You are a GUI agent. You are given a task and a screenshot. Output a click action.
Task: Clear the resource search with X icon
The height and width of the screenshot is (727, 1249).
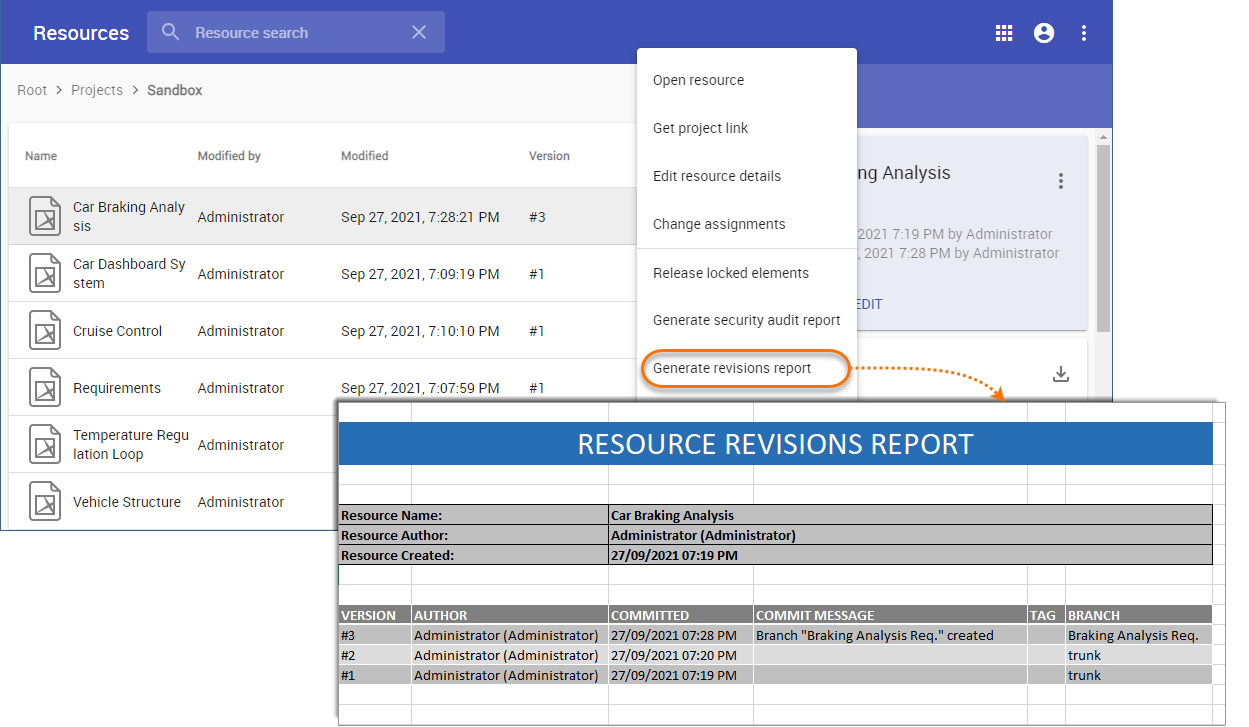(419, 33)
